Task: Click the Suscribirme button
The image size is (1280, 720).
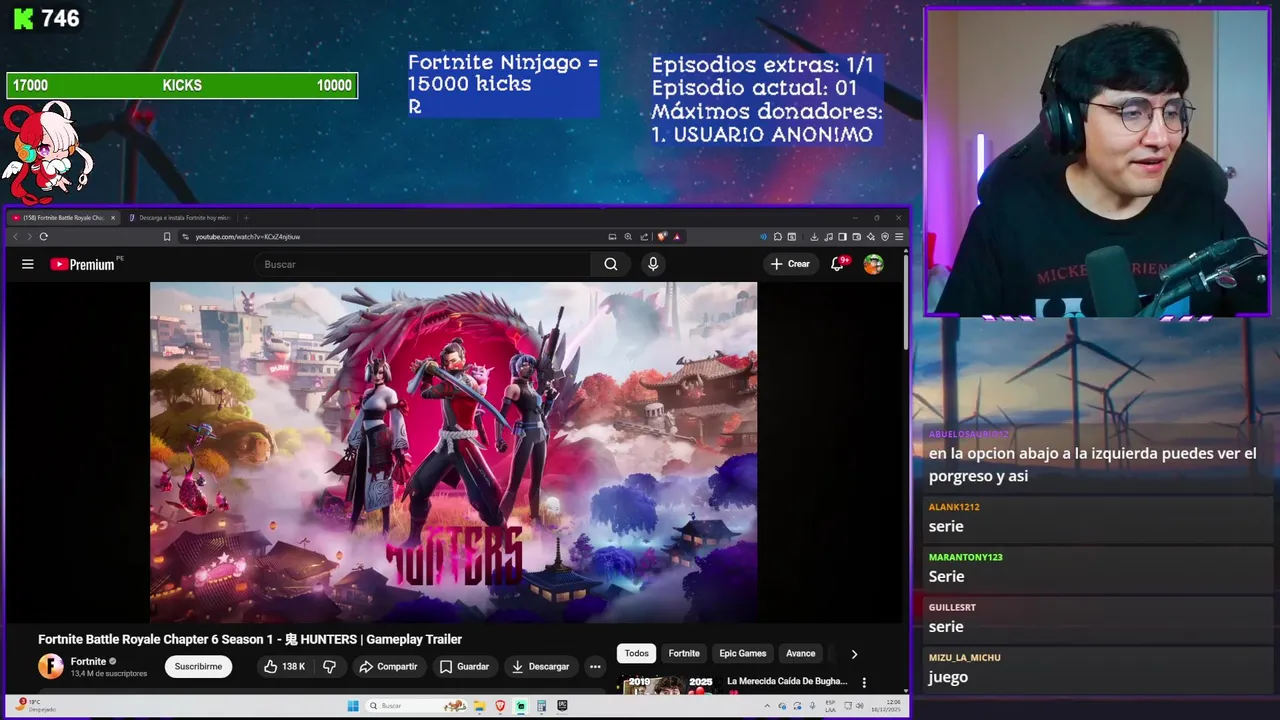Action: 198,666
